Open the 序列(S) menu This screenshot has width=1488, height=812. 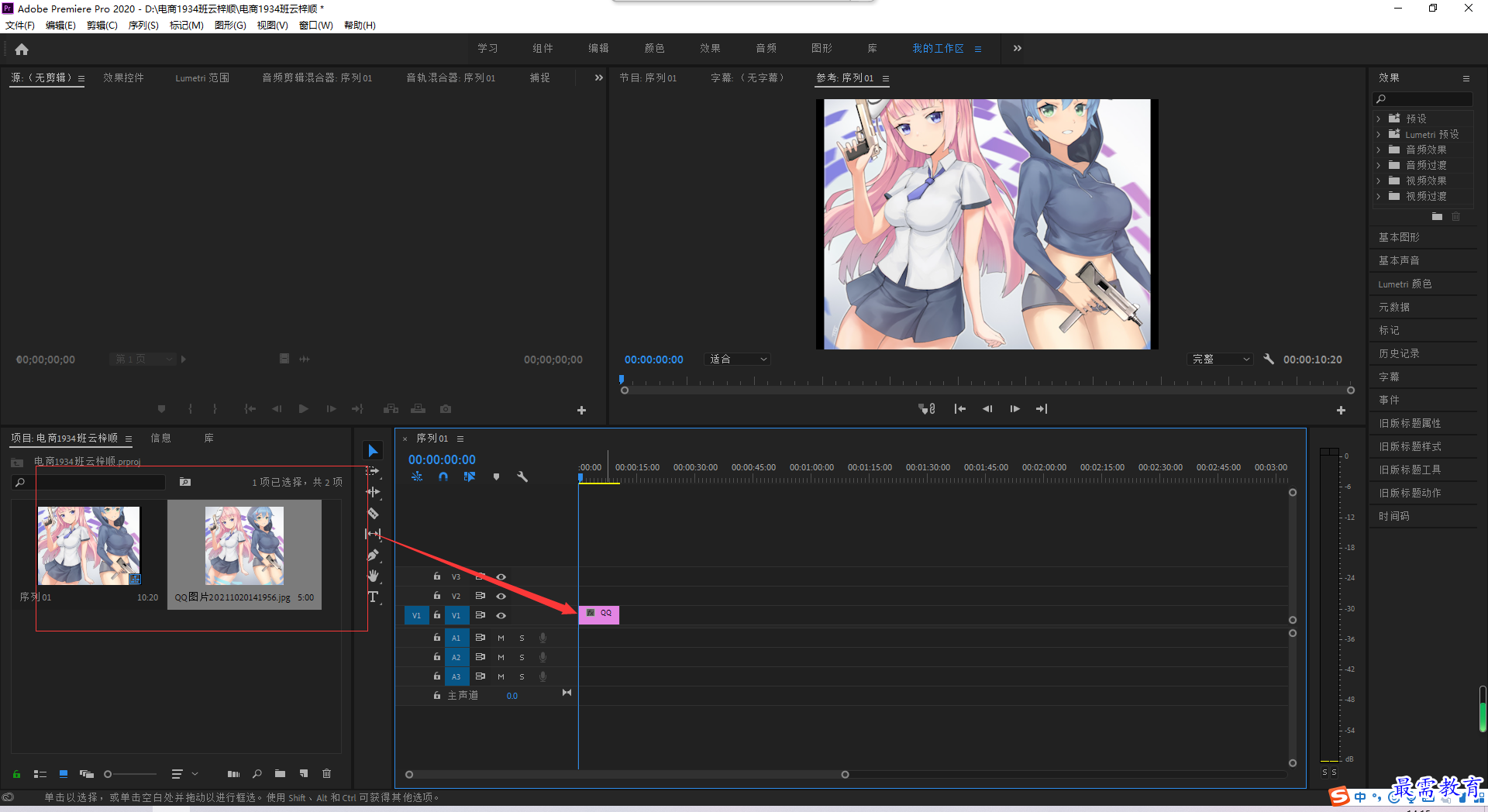coord(143,26)
